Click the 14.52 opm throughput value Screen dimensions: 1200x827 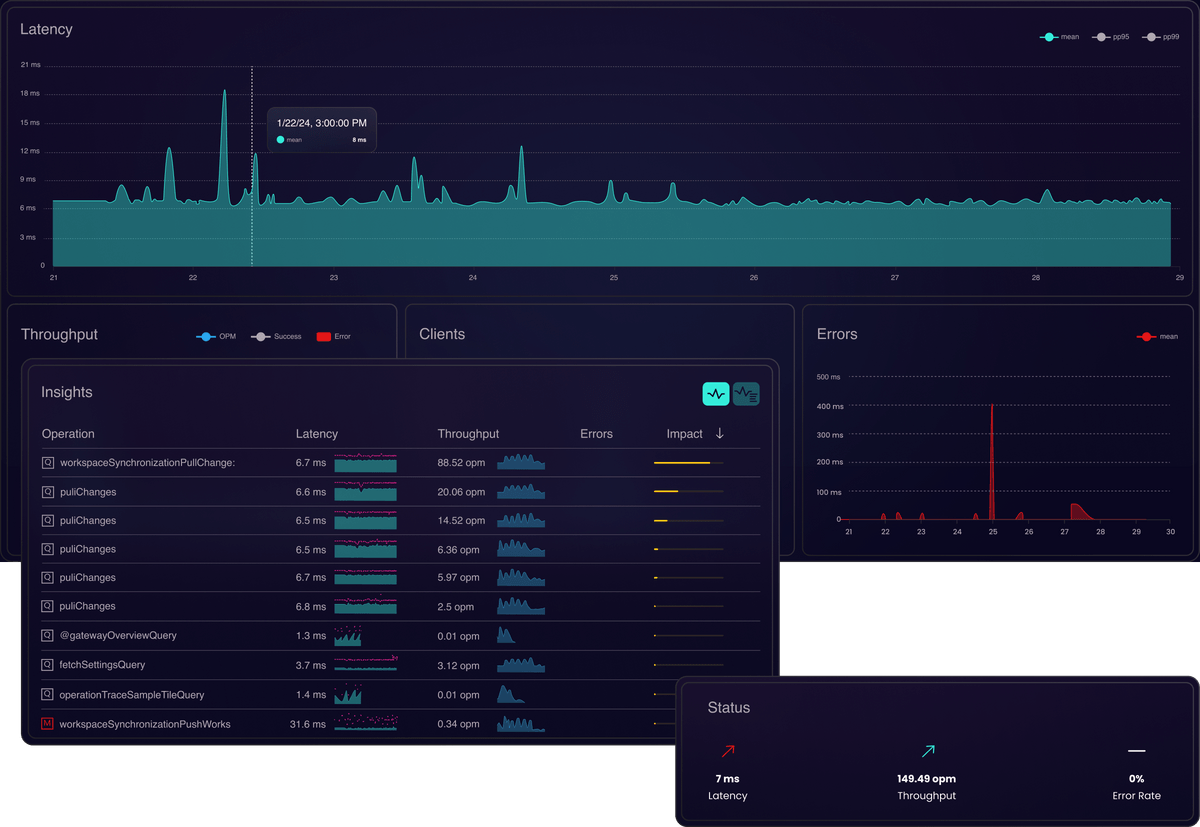(x=461, y=520)
